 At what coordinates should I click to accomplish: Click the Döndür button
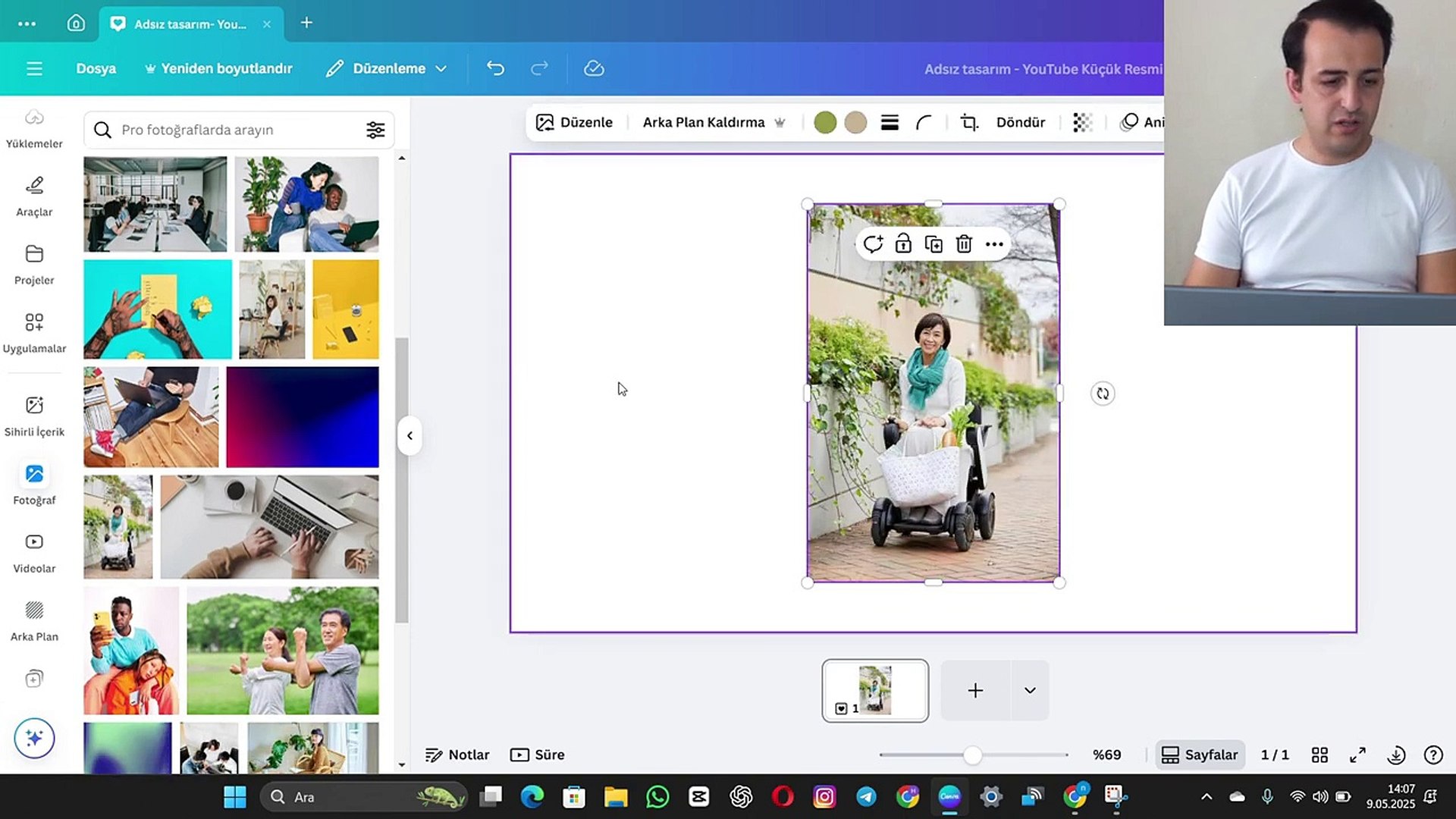click(x=1020, y=122)
